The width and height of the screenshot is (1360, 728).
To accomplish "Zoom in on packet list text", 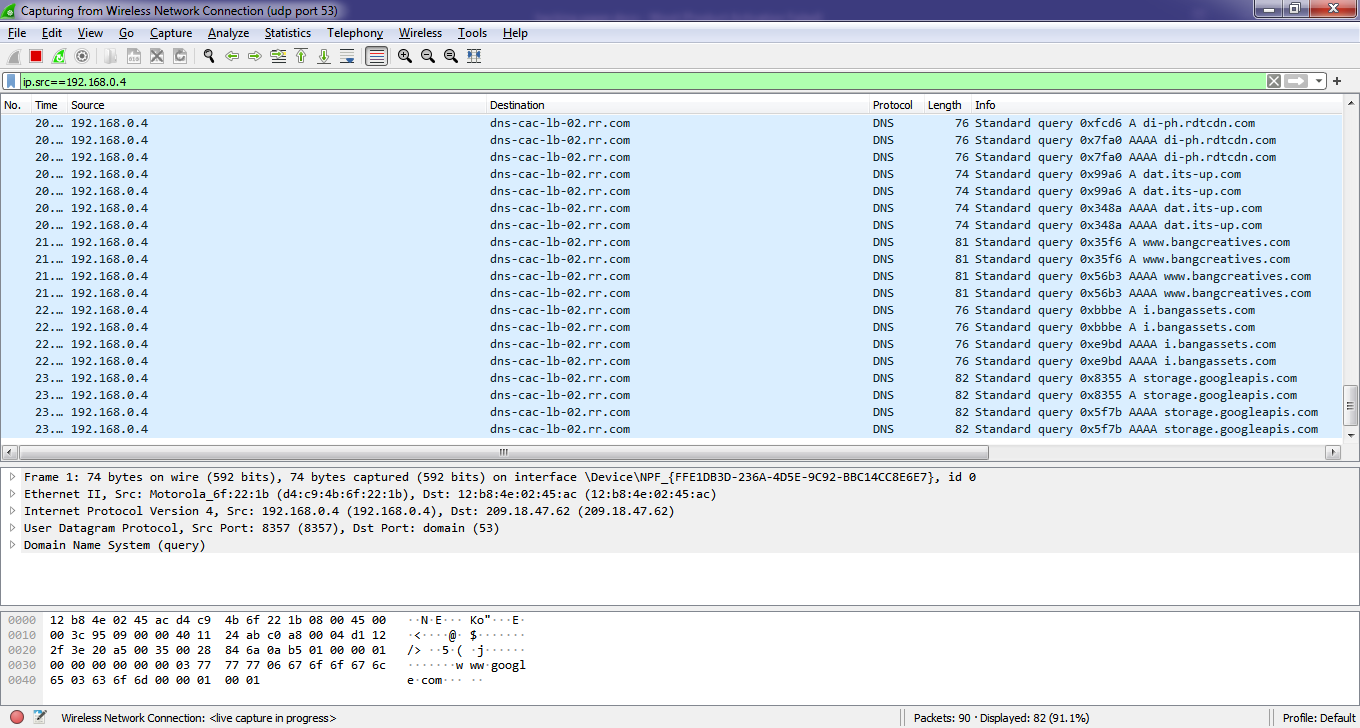I will (x=405, y=57).
